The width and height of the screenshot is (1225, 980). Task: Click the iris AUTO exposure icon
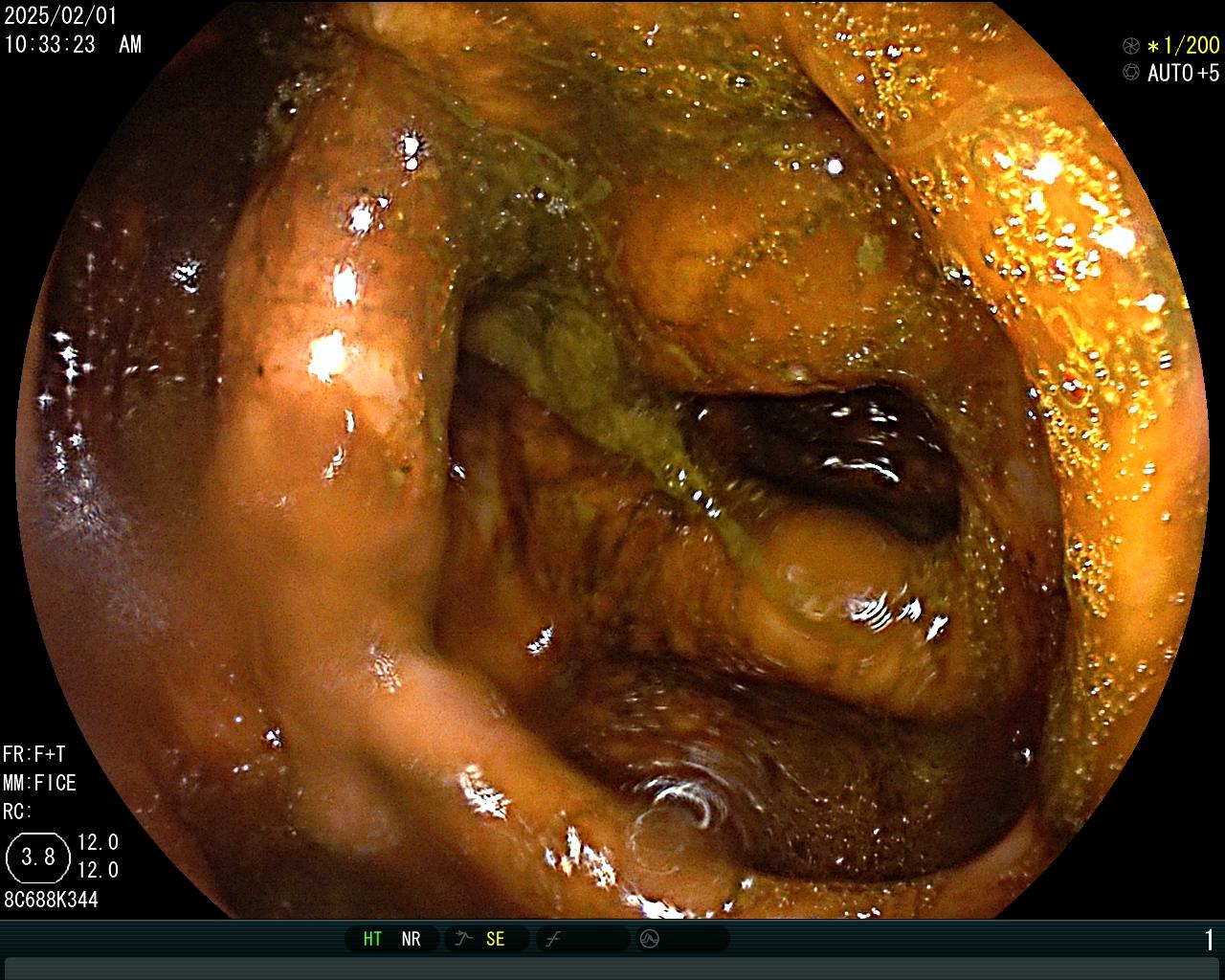(1131, 72)
